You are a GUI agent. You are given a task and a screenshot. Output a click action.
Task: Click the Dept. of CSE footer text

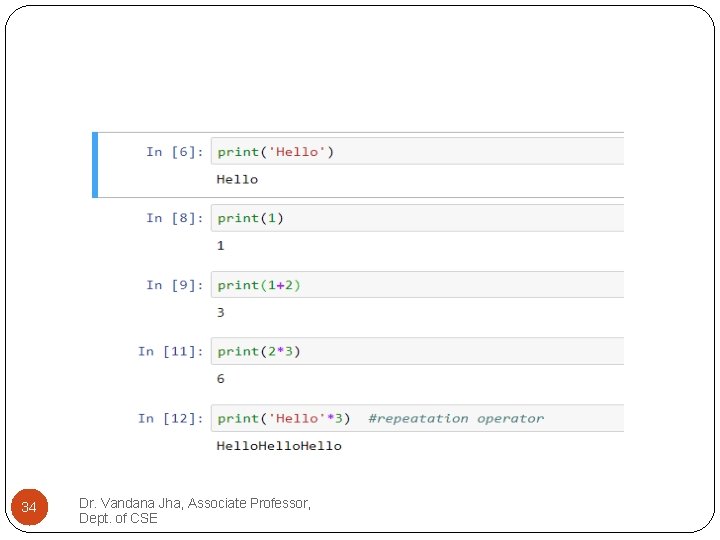tap(118, 518)
